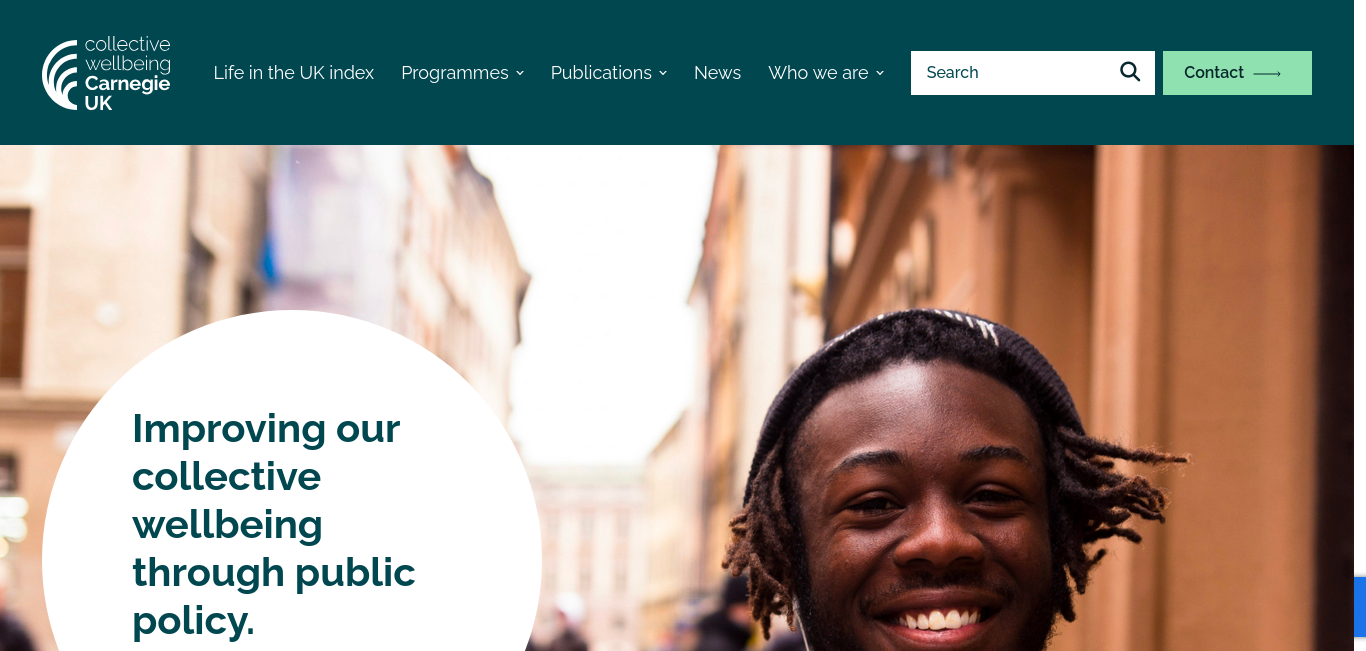Click the arrow icon inside Contact button

click(1267, 74)
